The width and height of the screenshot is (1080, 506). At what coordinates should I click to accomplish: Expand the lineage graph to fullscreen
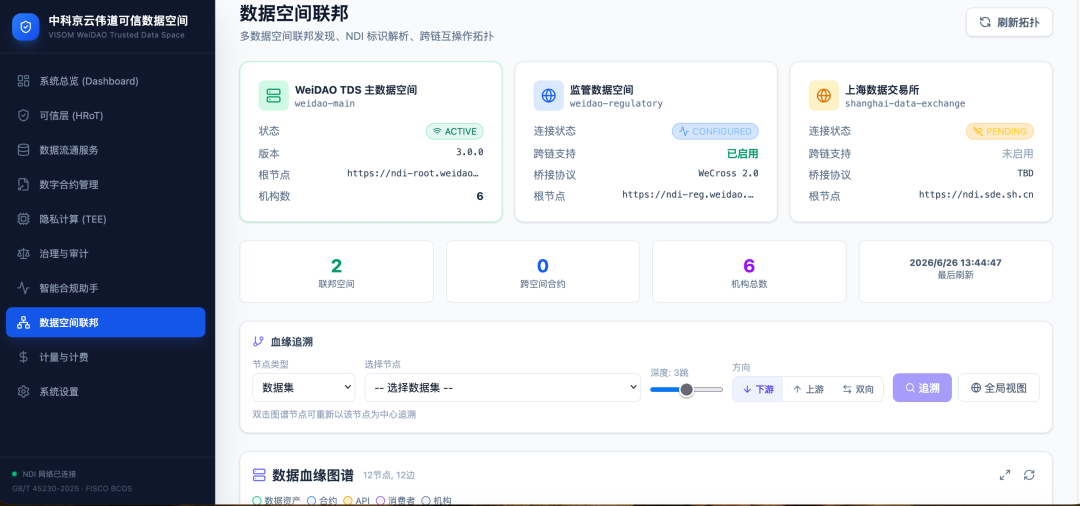click(x=1005, y=475)
